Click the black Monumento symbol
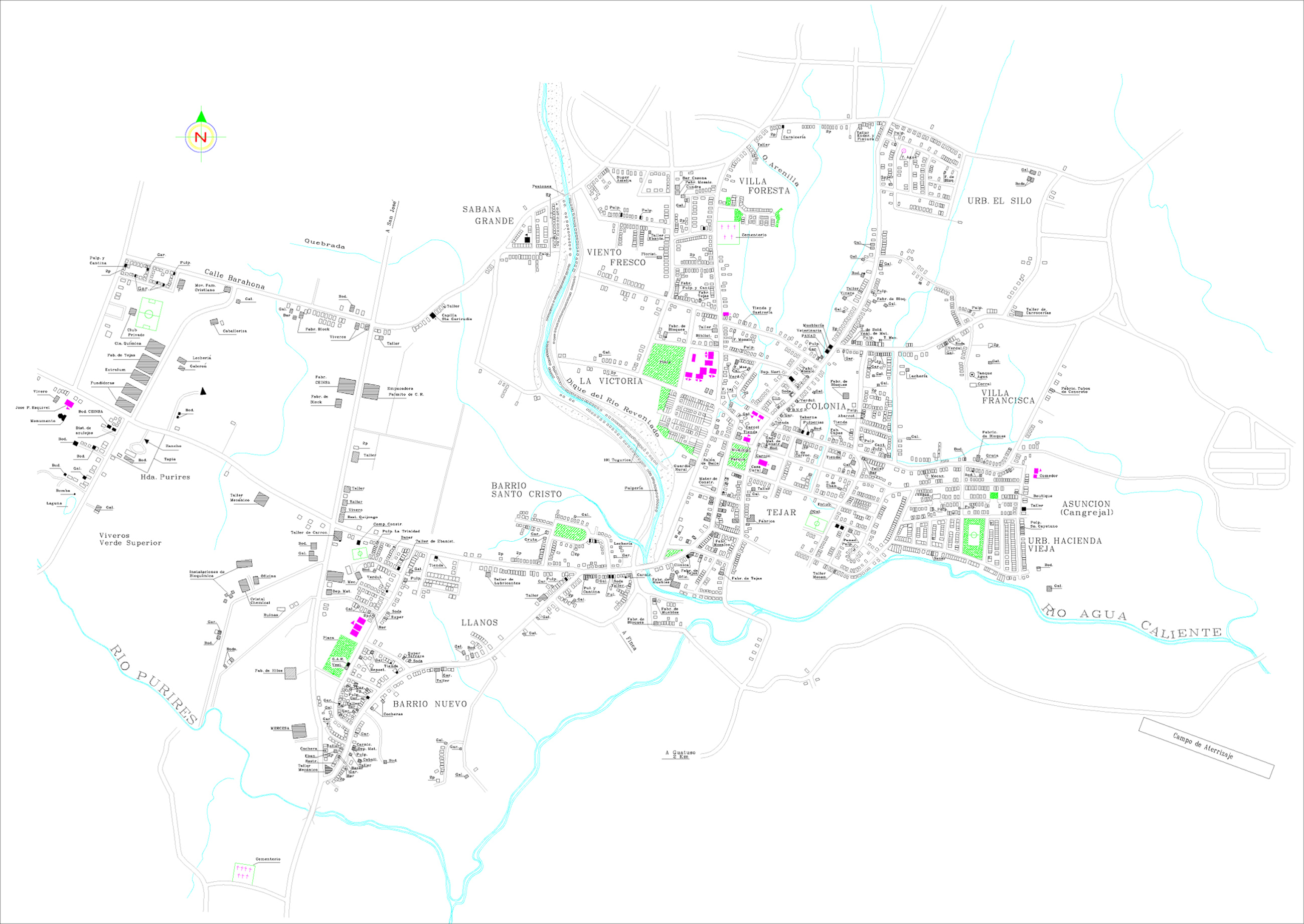 [x=62, y=417]
